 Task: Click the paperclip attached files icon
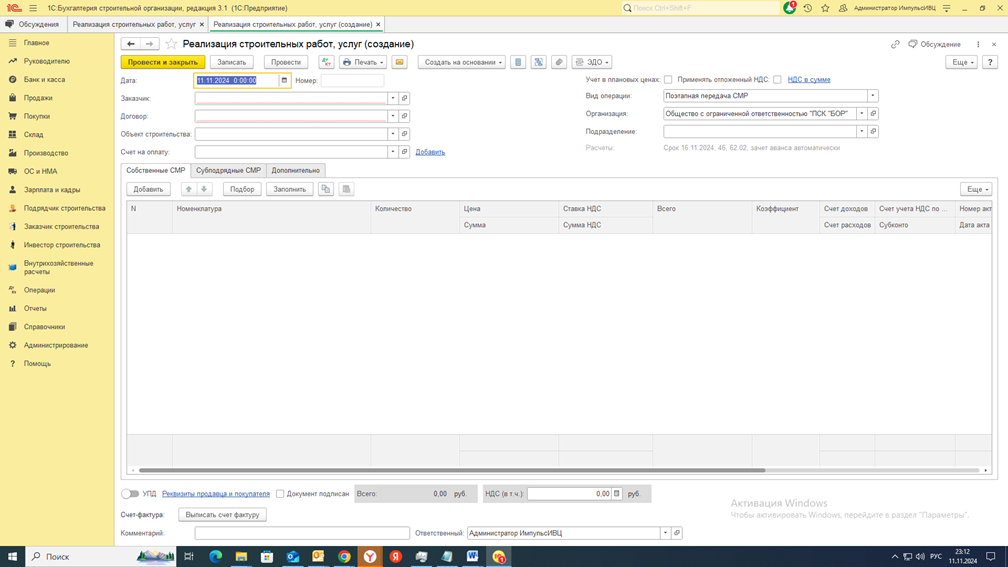pyautogui.click(x=559, y=62)
